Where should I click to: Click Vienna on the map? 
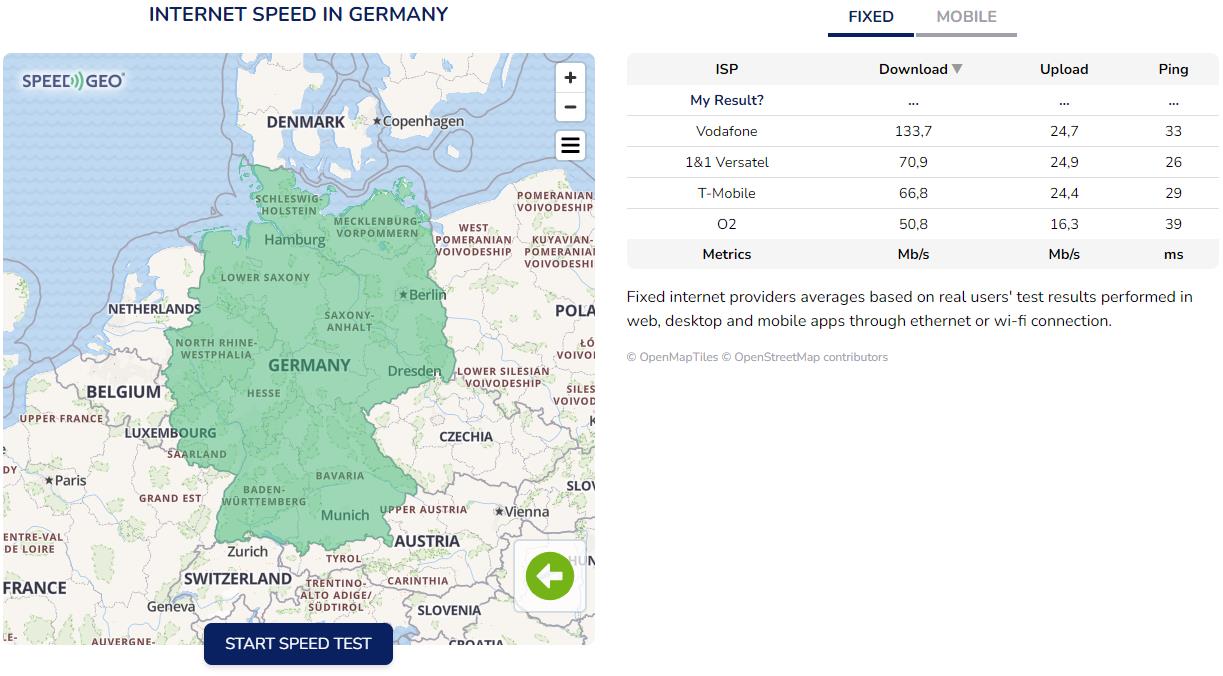click(x=522, y=511)
